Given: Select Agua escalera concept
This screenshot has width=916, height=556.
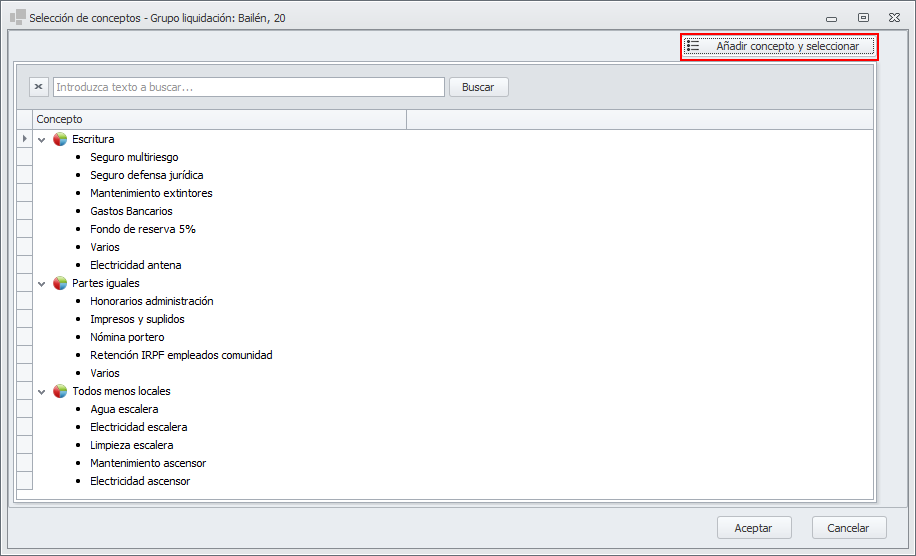Looking at the screenshot, I should click(124, 409).
